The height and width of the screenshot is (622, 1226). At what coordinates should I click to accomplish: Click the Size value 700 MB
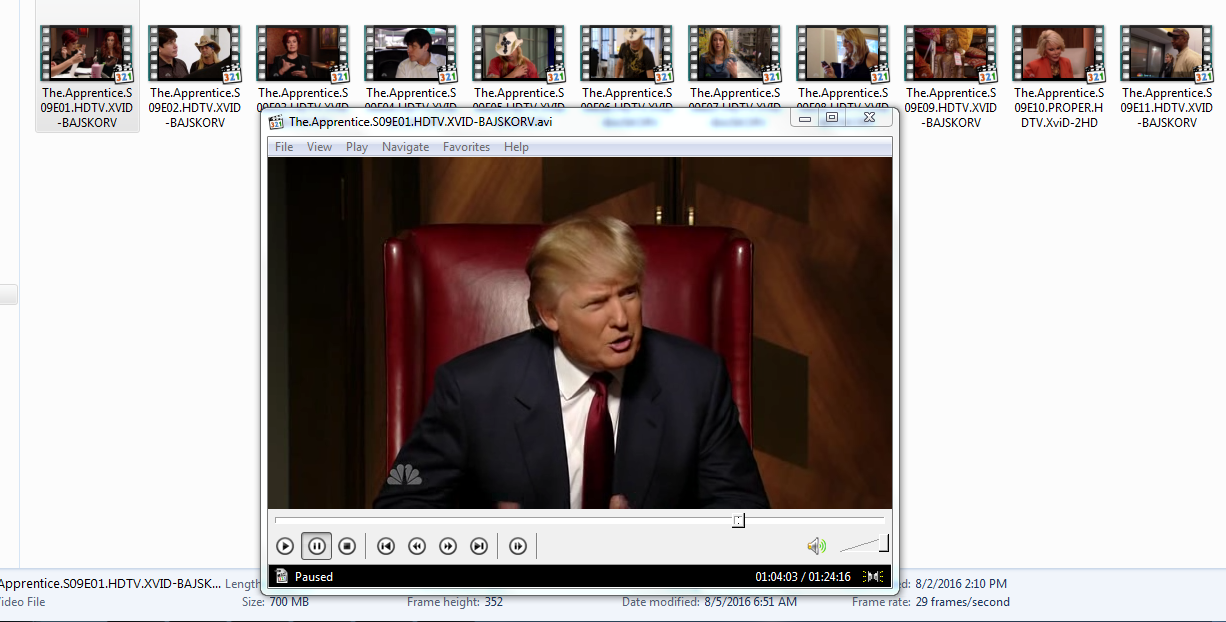point(289,602)
